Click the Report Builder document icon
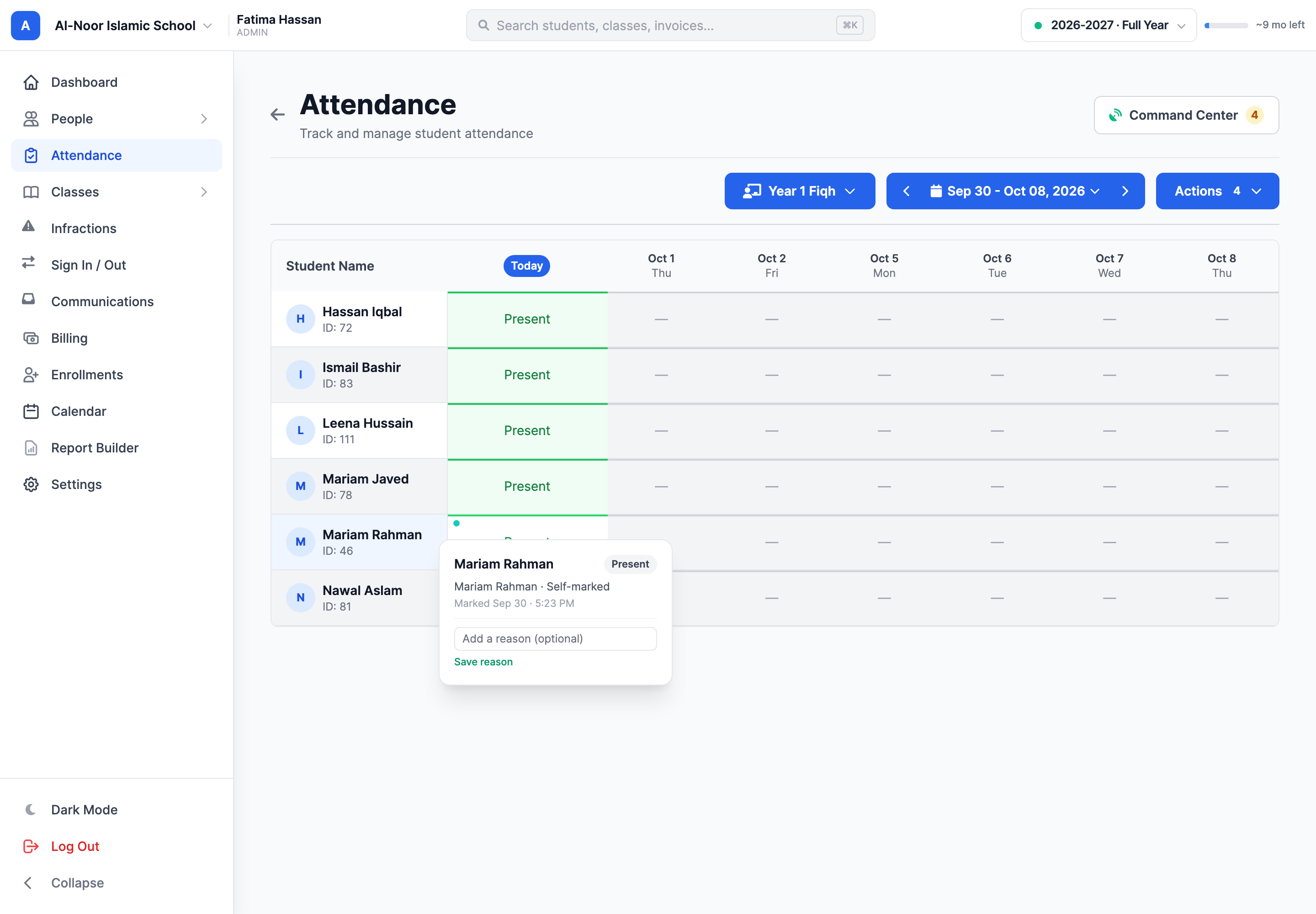Viewport: 1316px width, 914px height. [x=31, y=448]
